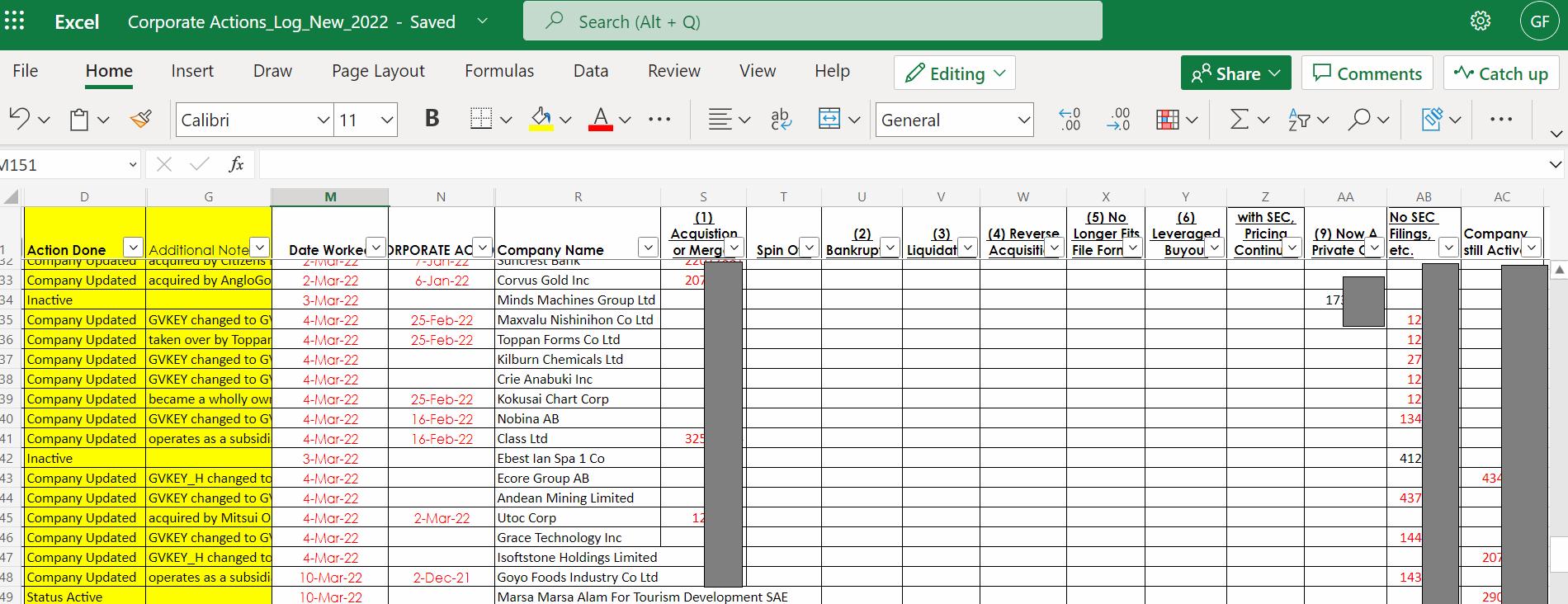Click the Share button
The image size is (1568, 604).
(x=1235, y=73)
